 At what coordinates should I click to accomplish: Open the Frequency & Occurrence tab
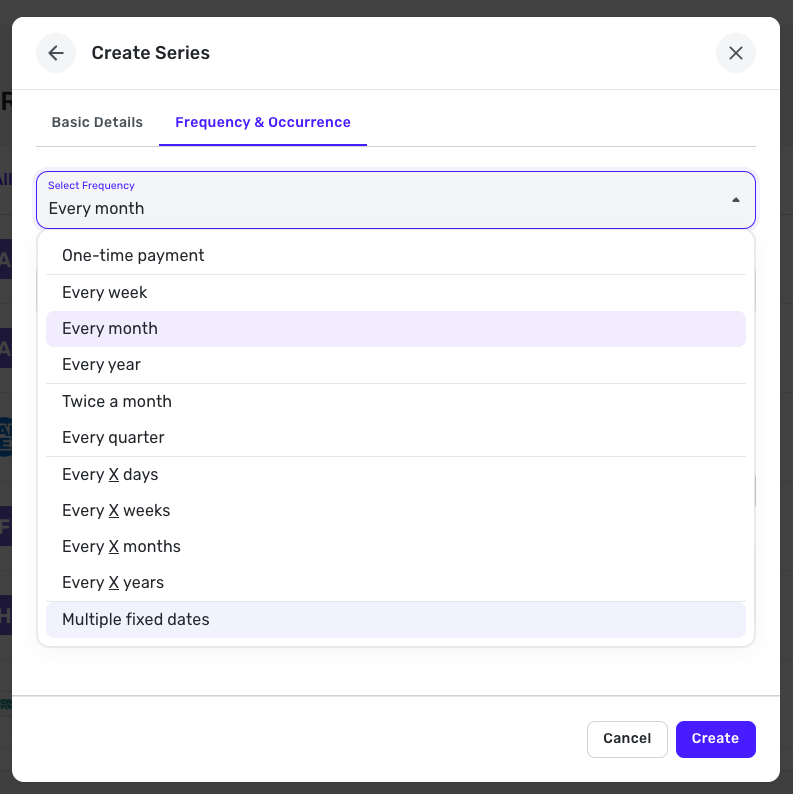click(263, 122)
